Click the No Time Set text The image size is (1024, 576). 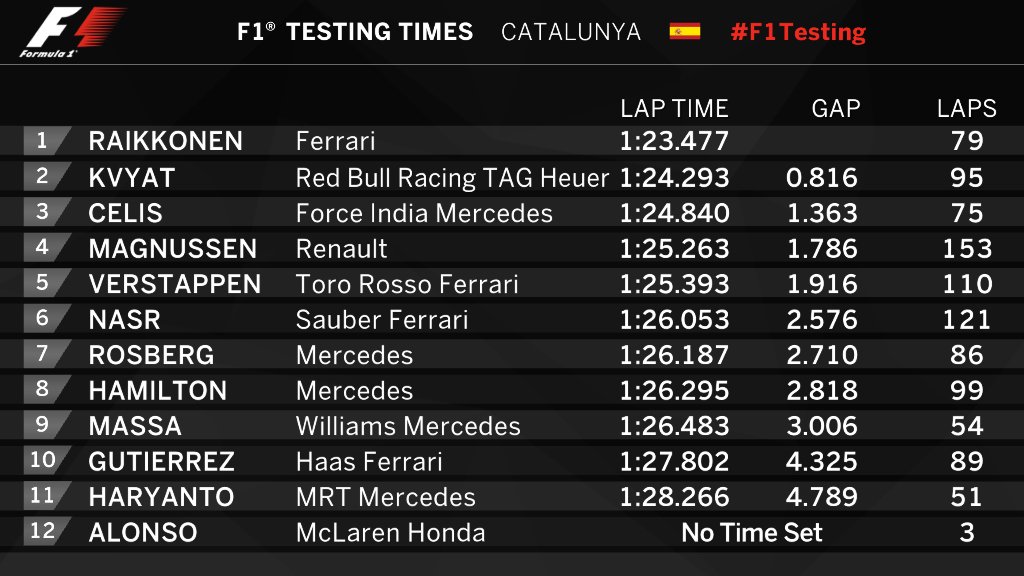point(752,533)
